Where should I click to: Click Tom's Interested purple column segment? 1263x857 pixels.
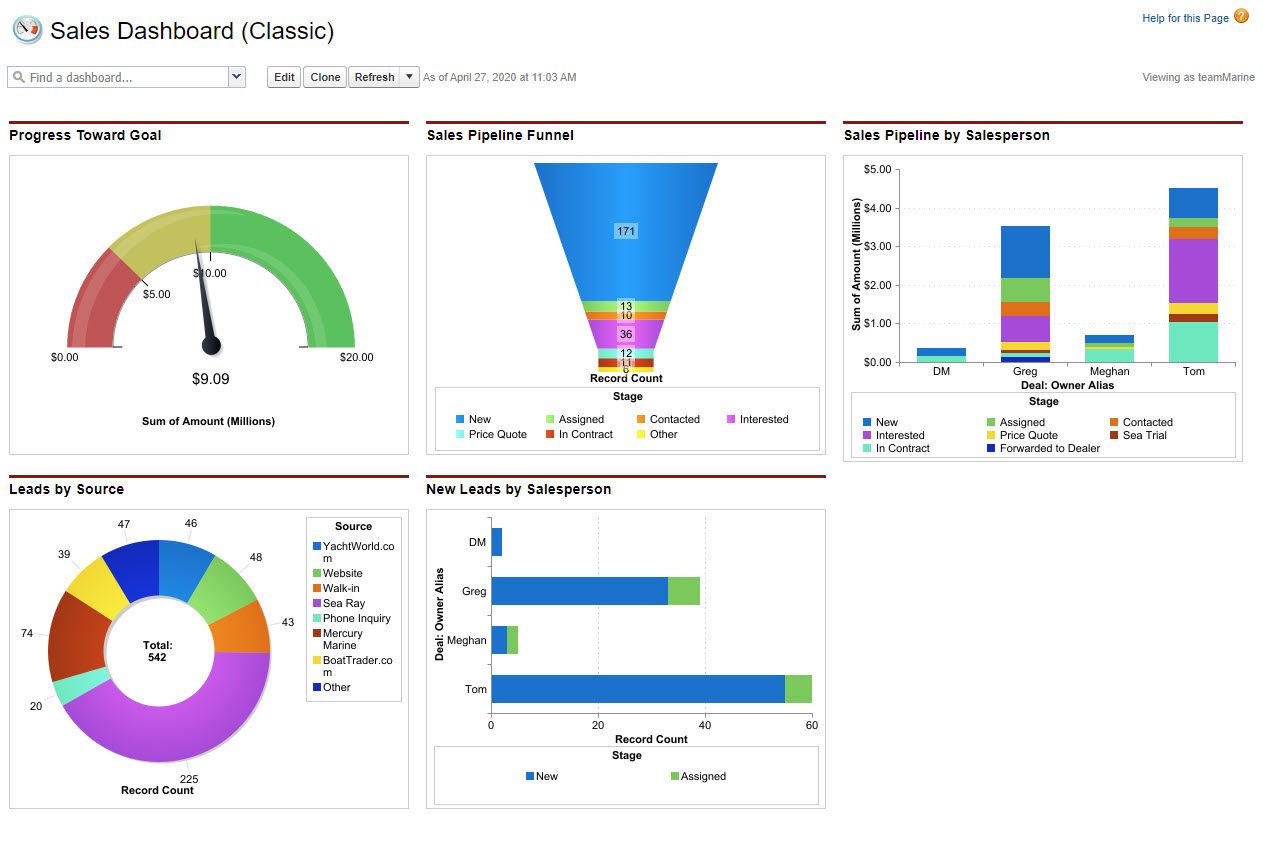[x=1193, y=270]
